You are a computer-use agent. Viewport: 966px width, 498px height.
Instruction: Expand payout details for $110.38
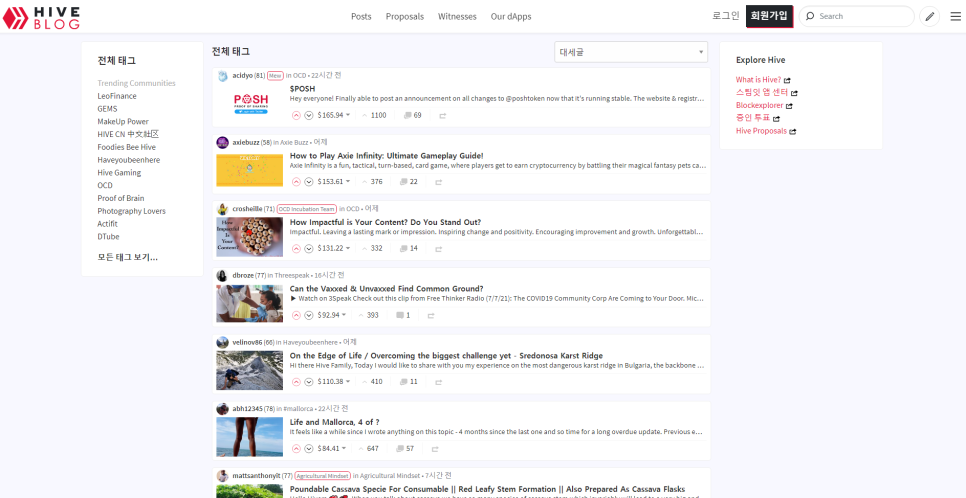(x=333, y=382)
